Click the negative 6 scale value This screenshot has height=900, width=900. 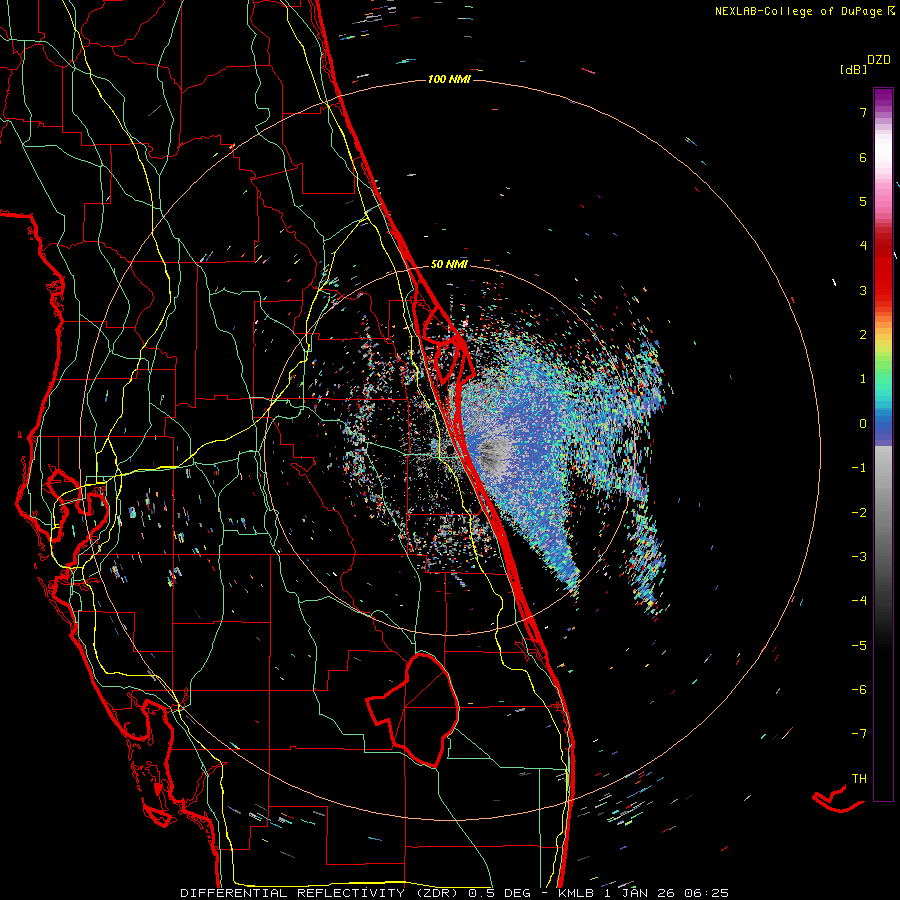(859, 689)
